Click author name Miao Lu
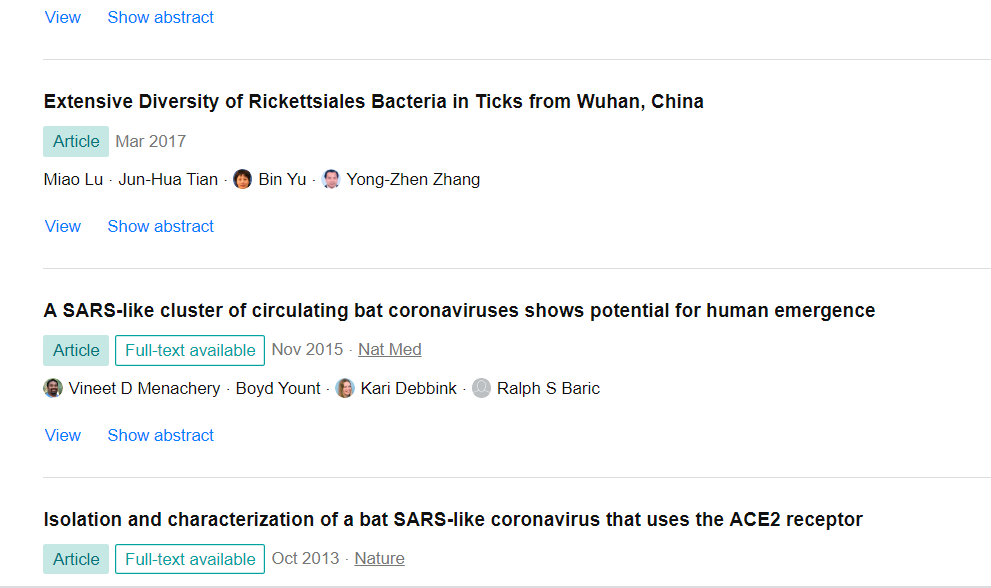This screenshot has height=588, width=991. pyautogui.click(x=73, y=180)
